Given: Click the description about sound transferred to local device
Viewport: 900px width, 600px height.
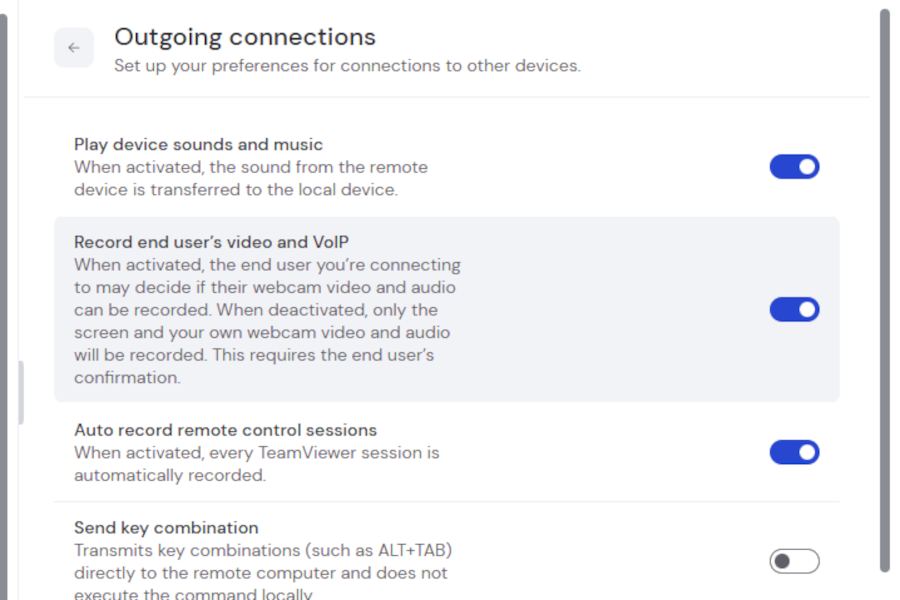Looking at the screenshot, I should pos(250,179).
